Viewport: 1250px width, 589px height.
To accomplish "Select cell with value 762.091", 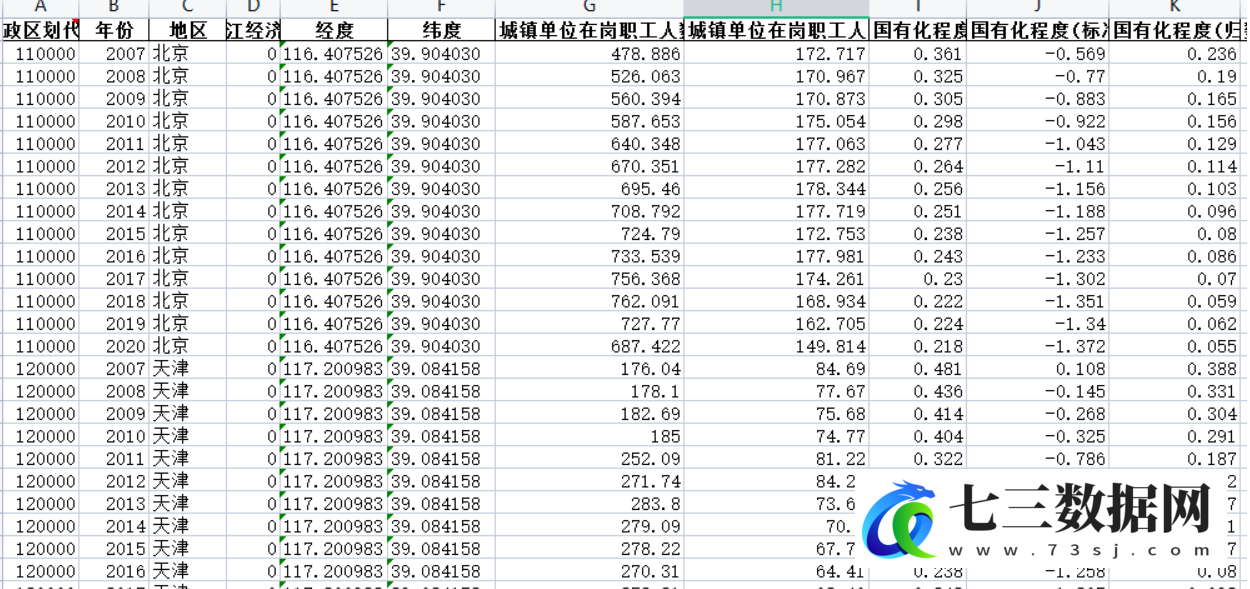I will click(589, 301).
